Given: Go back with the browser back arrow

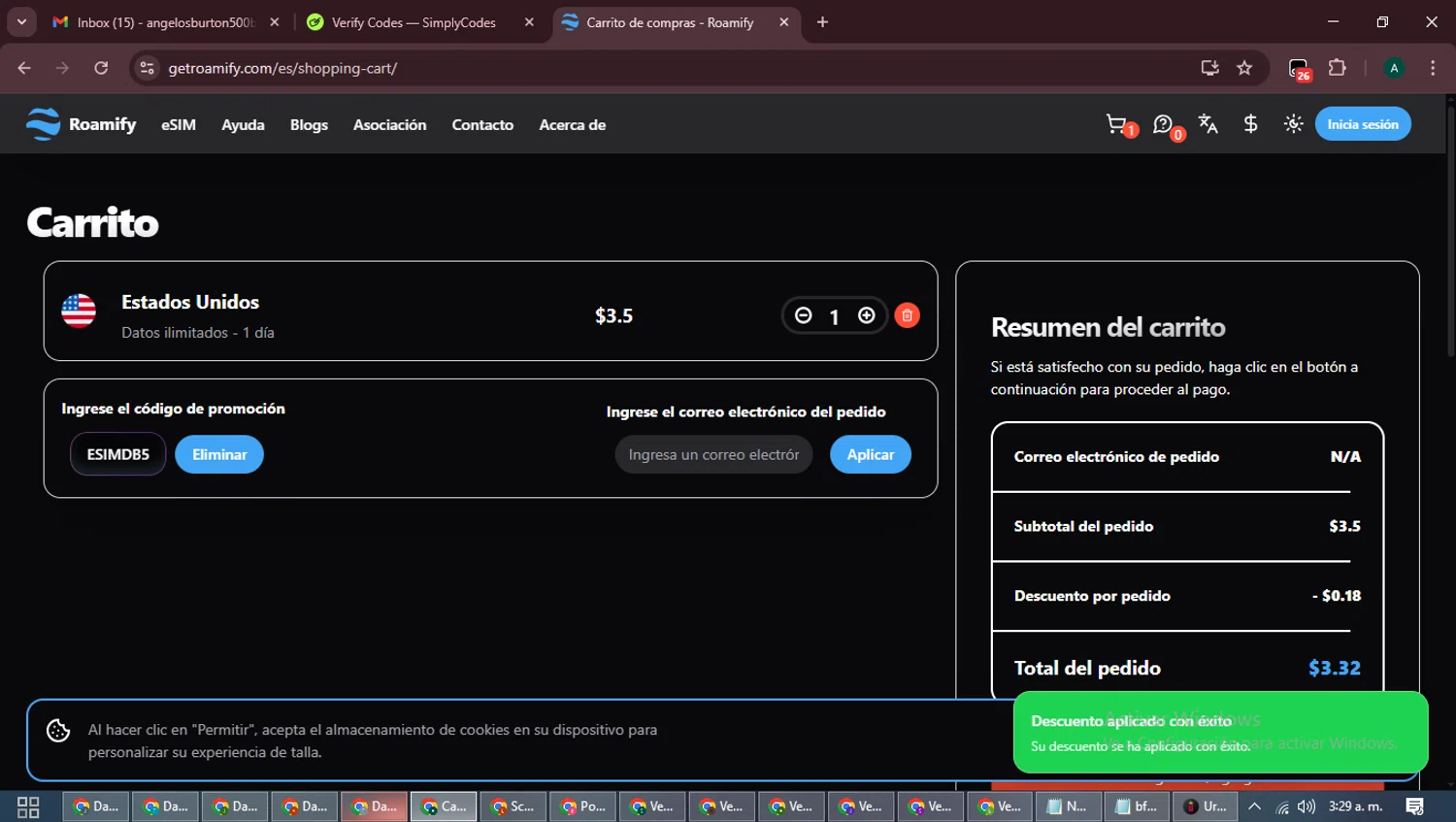Looking at the screenshot, I should pos(24,68).
